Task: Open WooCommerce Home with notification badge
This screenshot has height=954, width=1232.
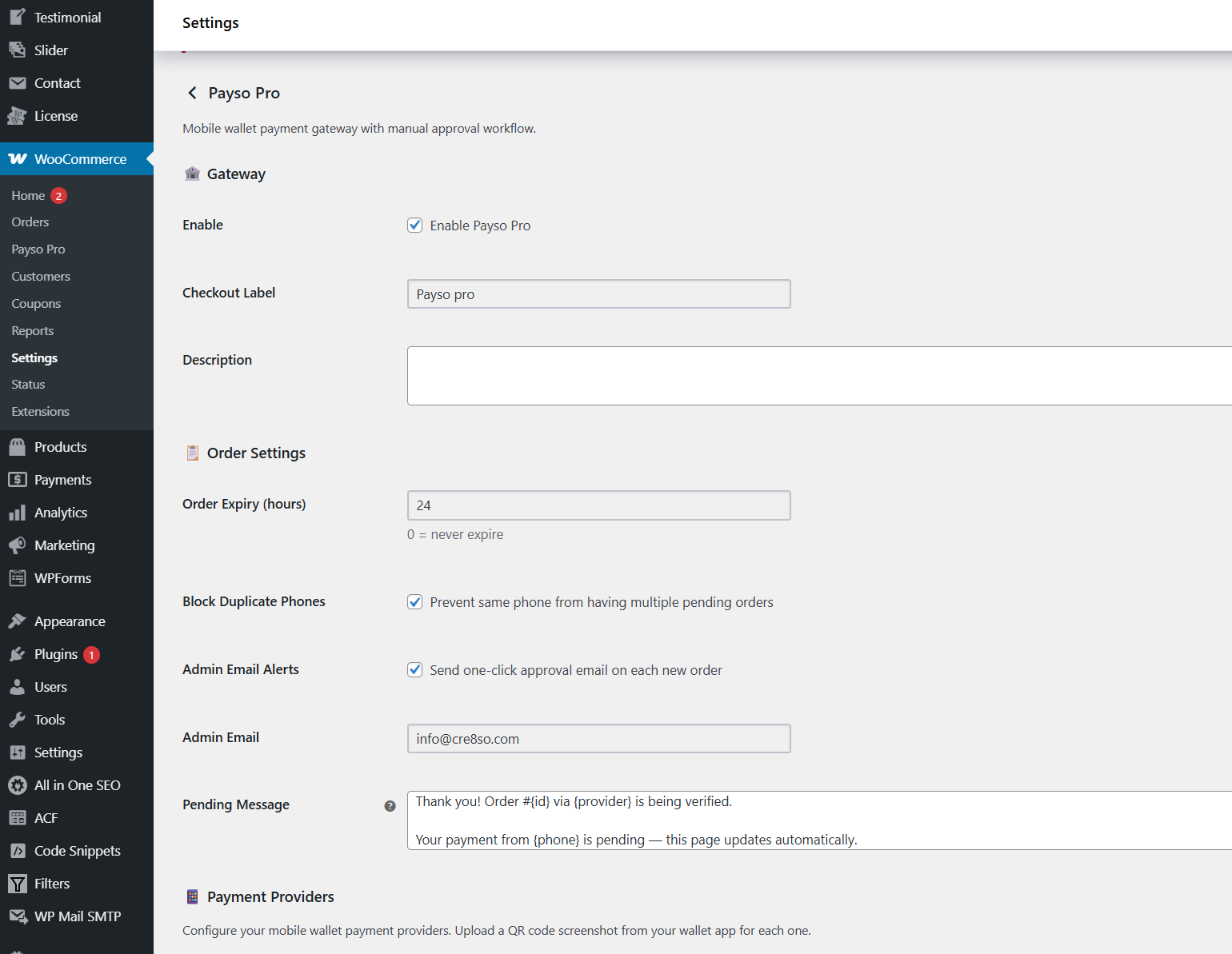Action: coord(28,195)
